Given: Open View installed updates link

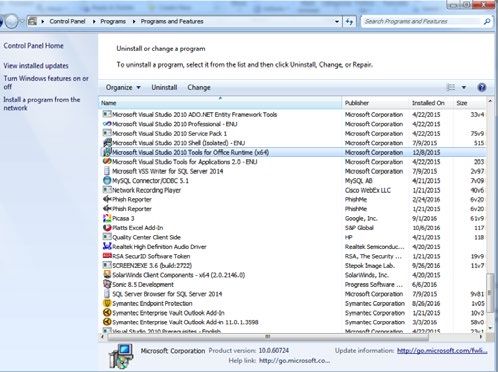Looking at the screenshot, I should pos(36,66).
